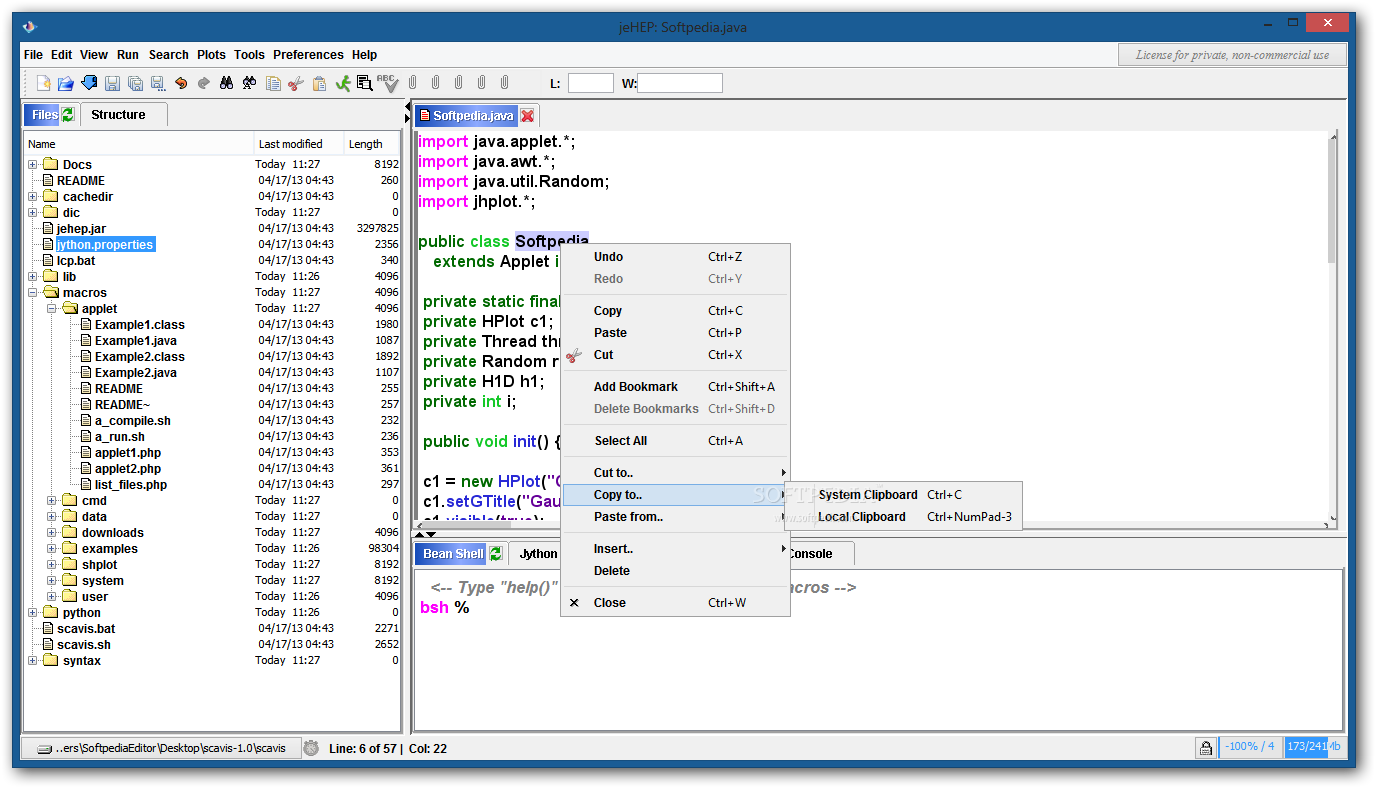Save the file using the floppy icon

pos(112,83)
